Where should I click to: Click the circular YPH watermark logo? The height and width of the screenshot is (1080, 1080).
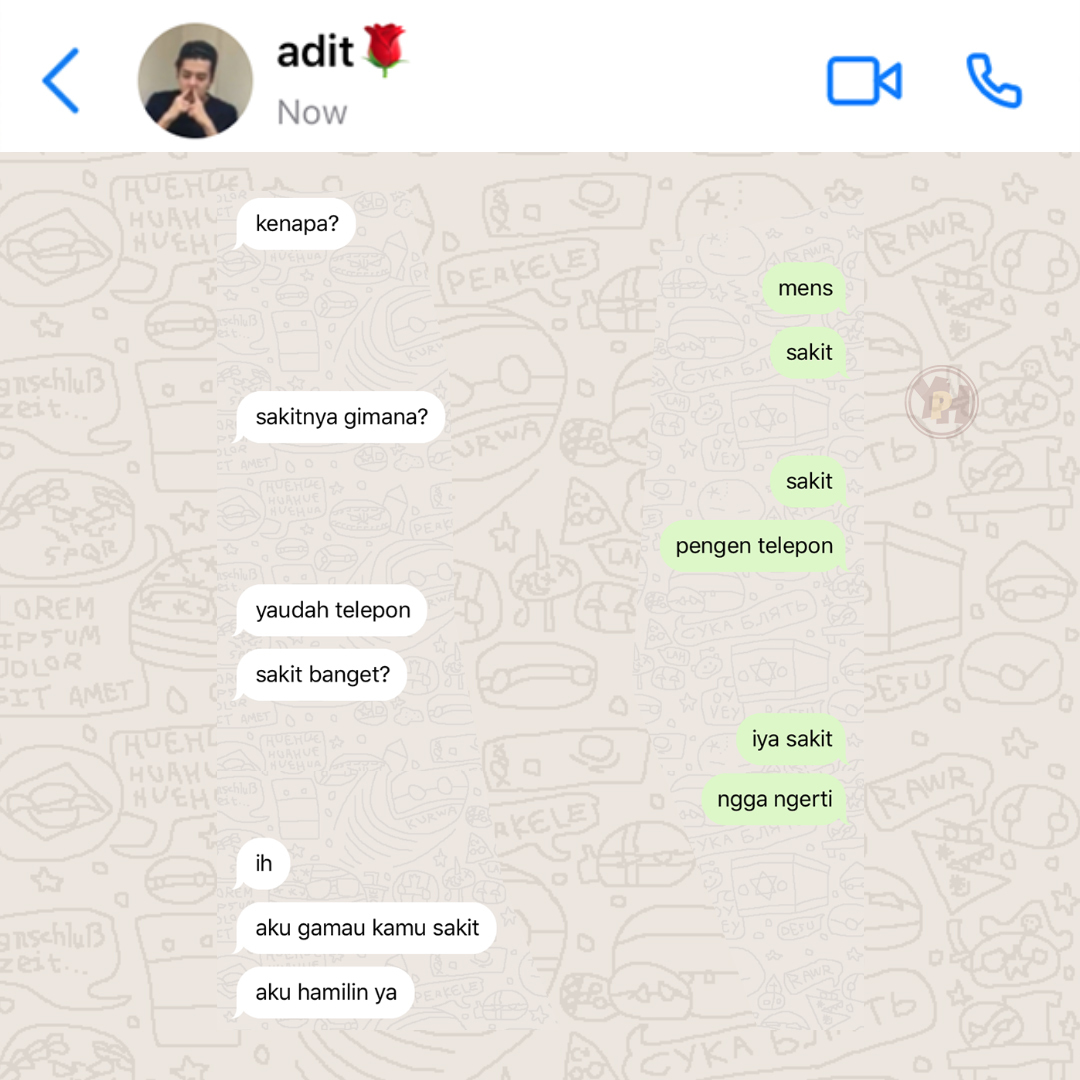pos(942,402)
